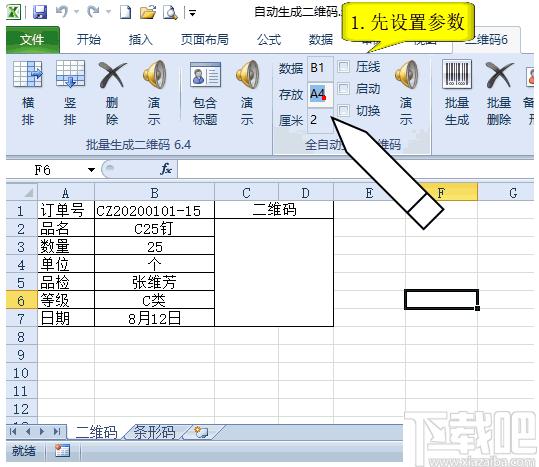Go to the next sheet tab arrow
The height and width of the screenshot is (467, 539).
coord(42,431)
